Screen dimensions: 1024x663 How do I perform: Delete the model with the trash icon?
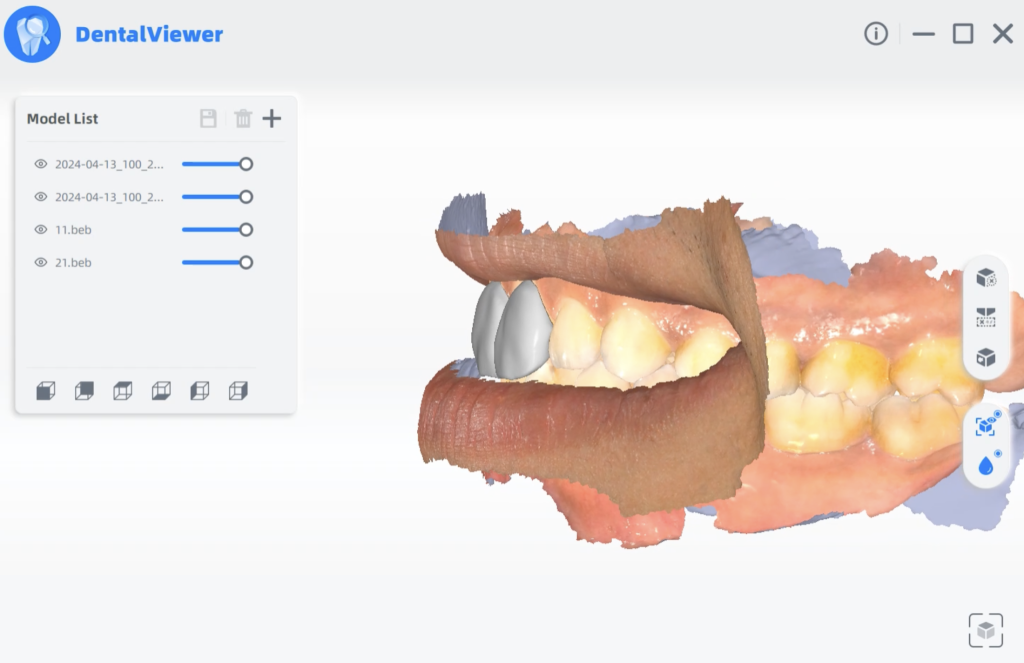pyautogui.click(x=243, y=118)
